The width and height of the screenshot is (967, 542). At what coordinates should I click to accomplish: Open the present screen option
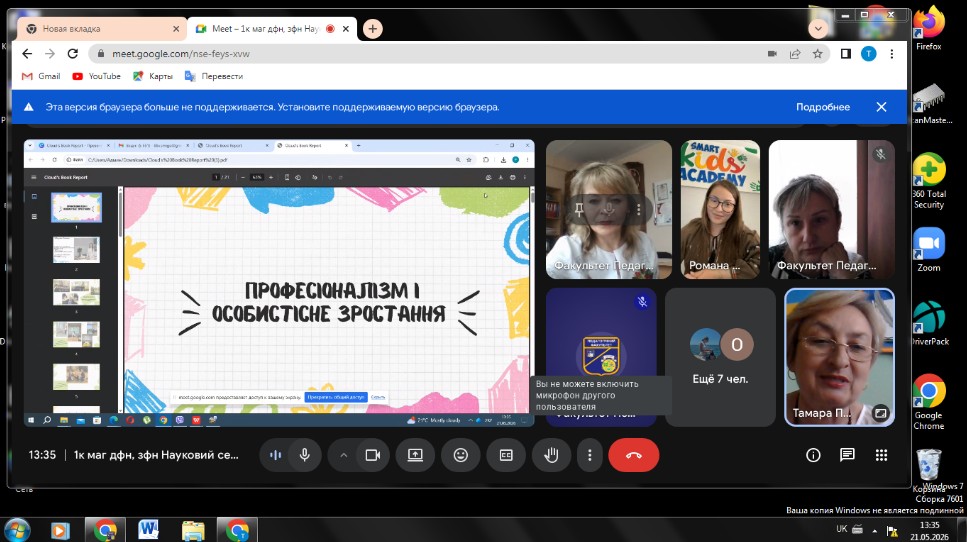(x=416, y=455)
